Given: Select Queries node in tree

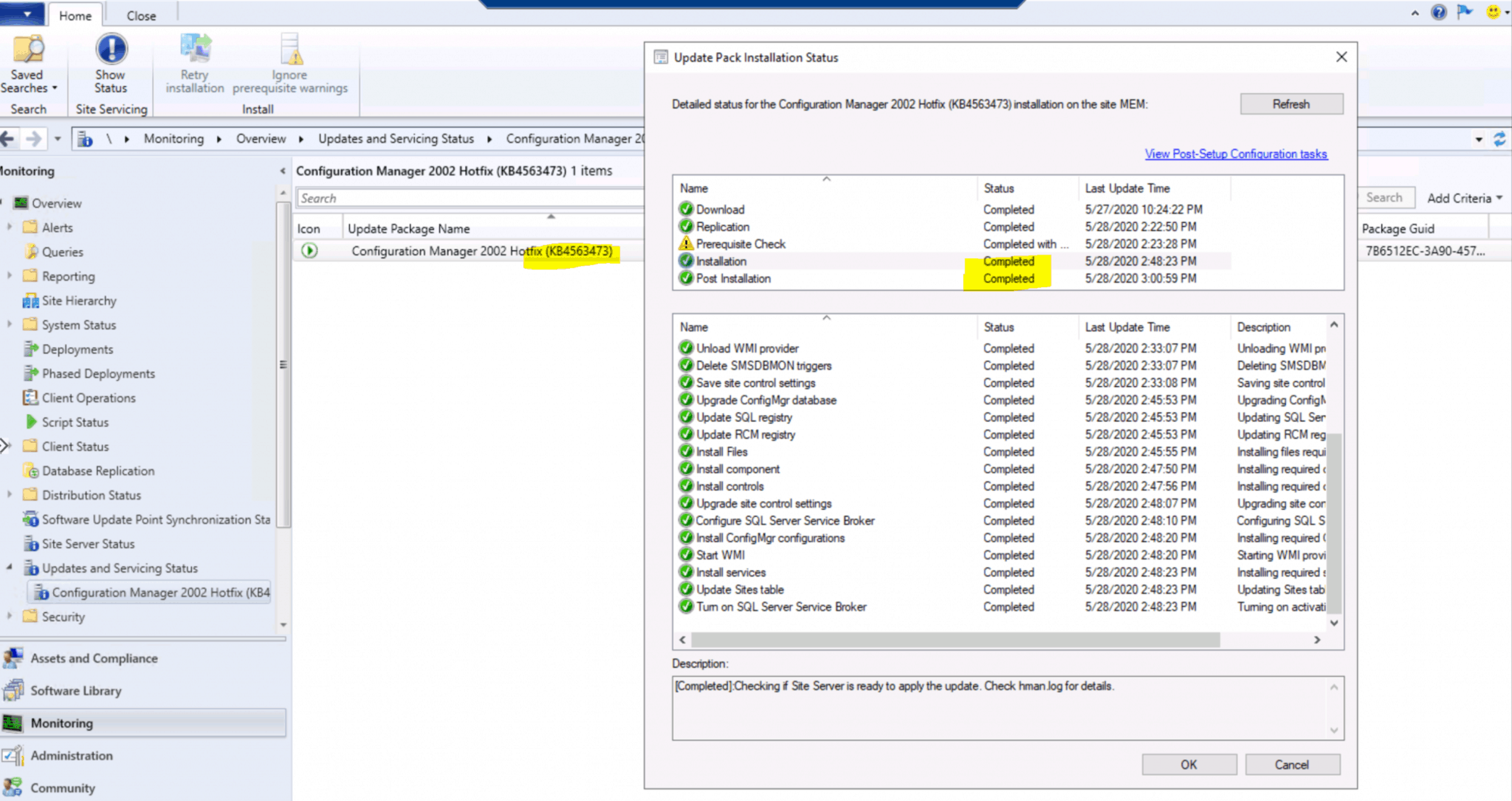Looking at the screenshot, I should pos(62,252).
